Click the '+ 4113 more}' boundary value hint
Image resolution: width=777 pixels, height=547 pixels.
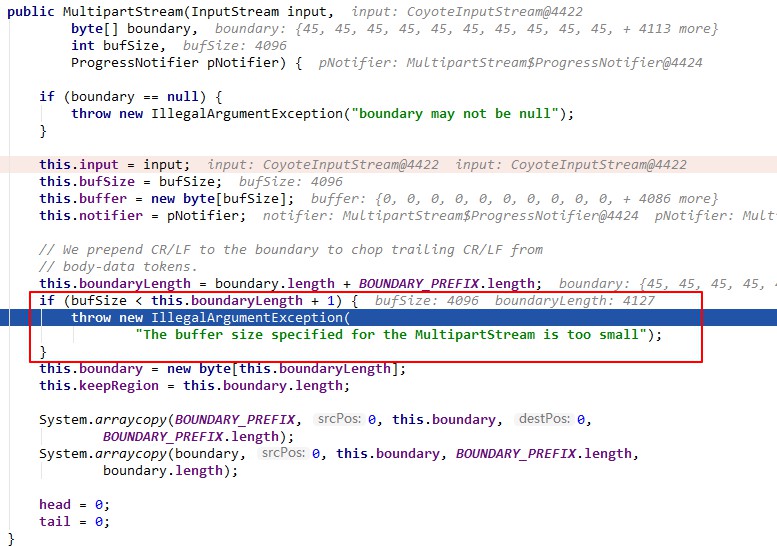(670, 29)
